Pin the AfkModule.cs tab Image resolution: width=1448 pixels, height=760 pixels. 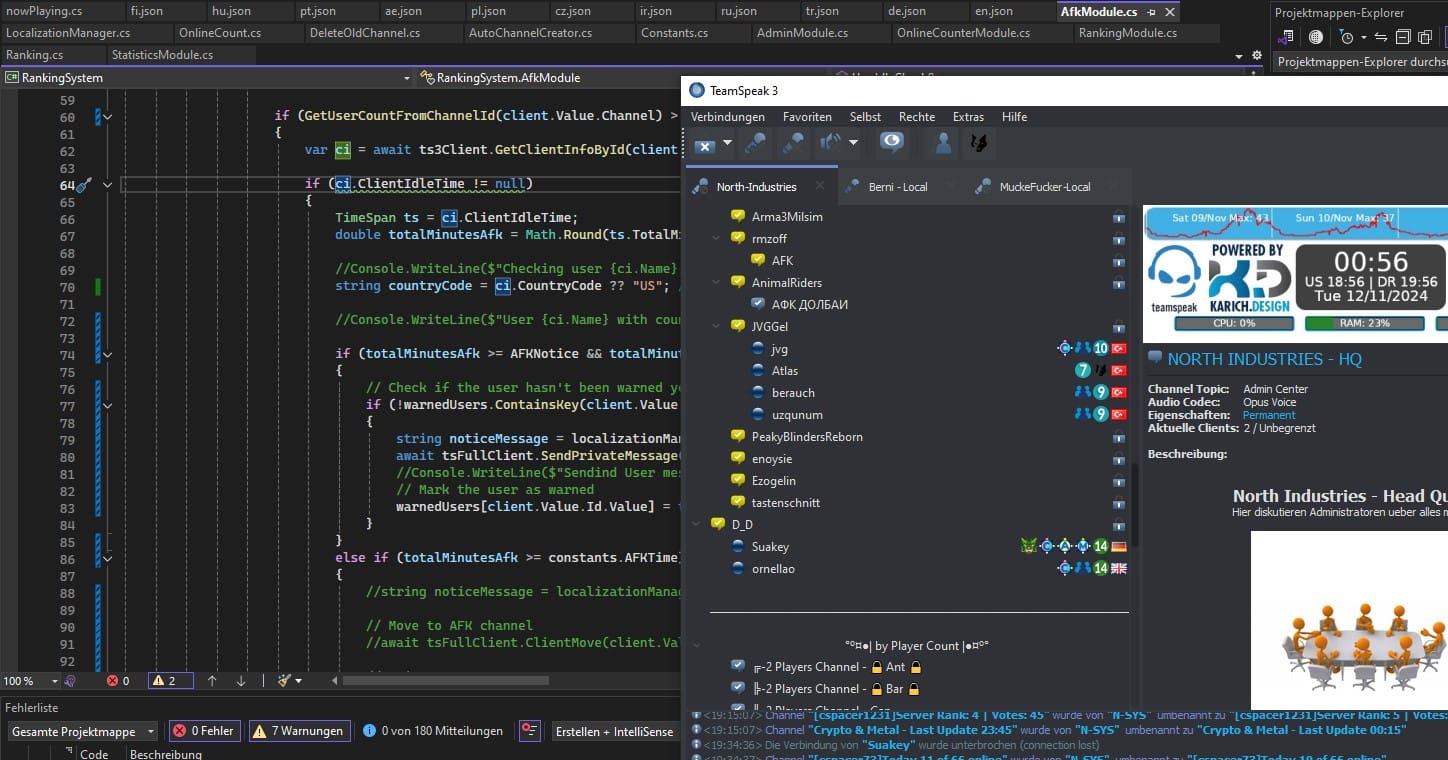[1152, 12]
